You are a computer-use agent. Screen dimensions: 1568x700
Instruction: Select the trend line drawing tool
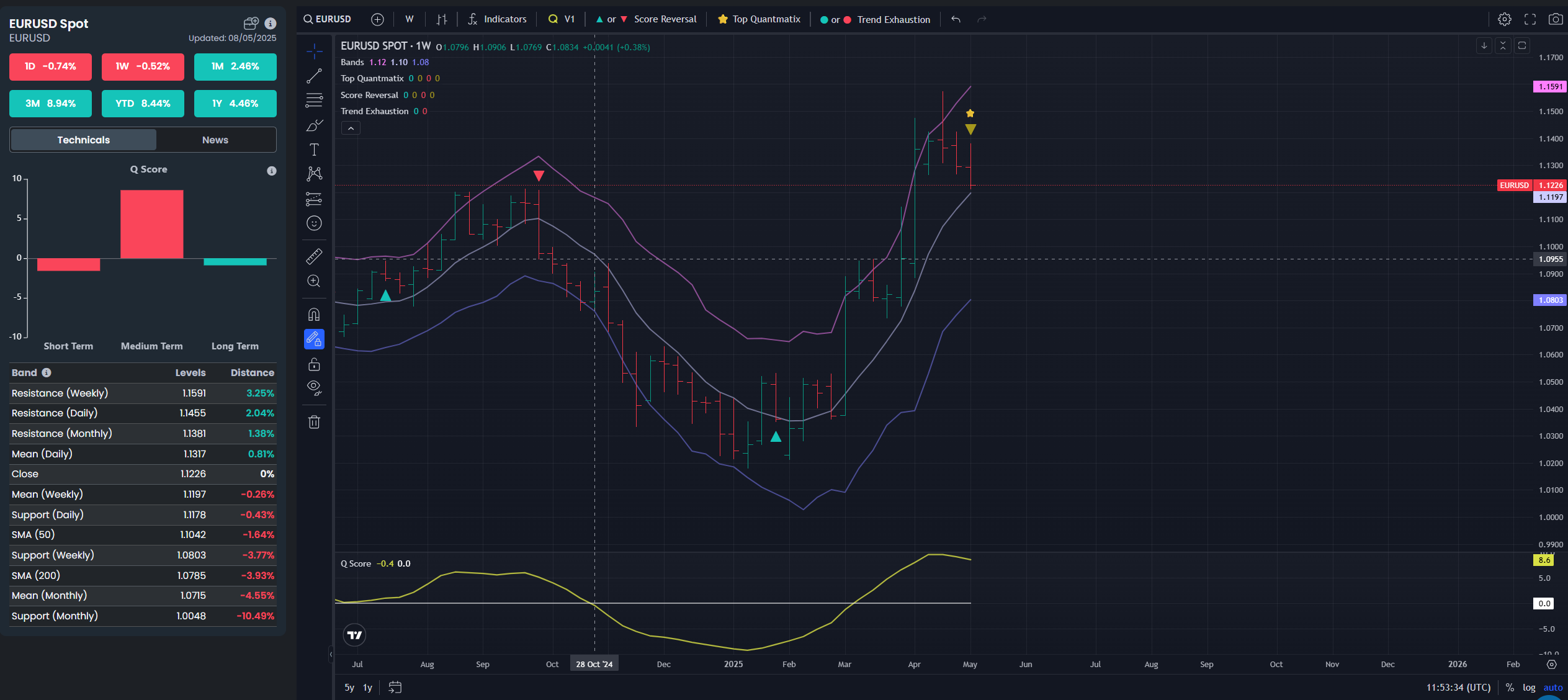click(314, 76)
